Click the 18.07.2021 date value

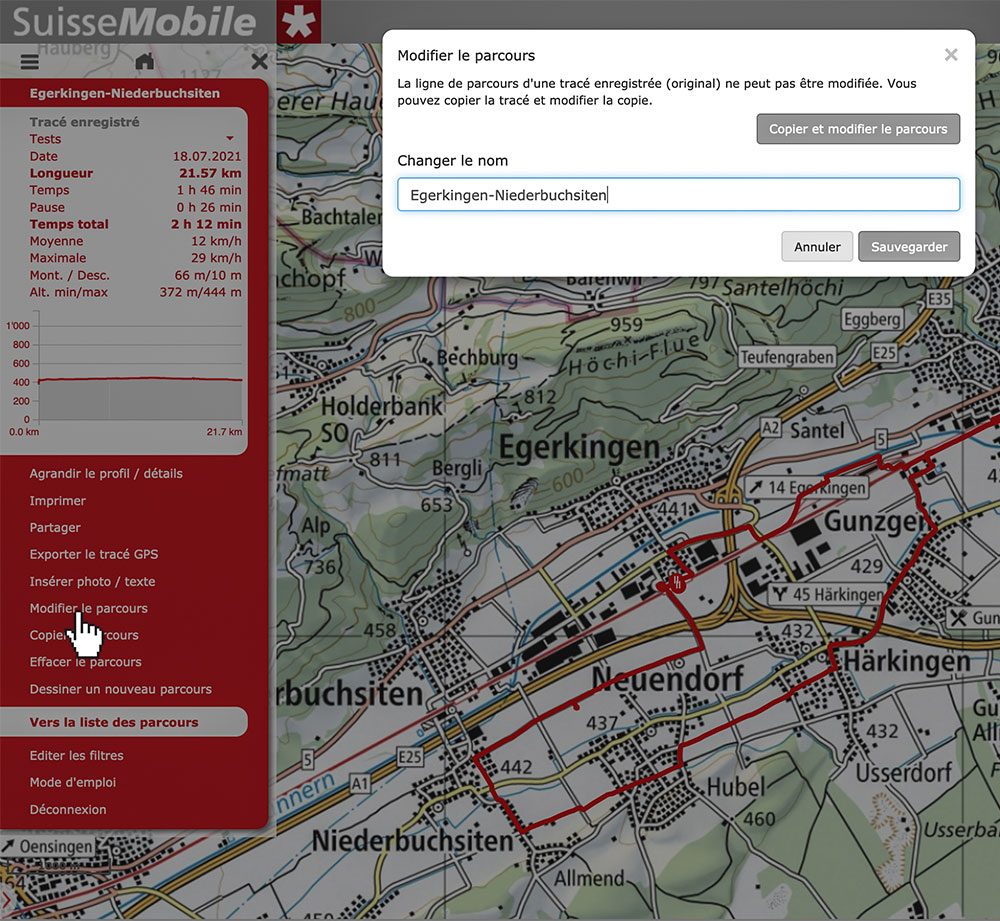coord(207,156)
